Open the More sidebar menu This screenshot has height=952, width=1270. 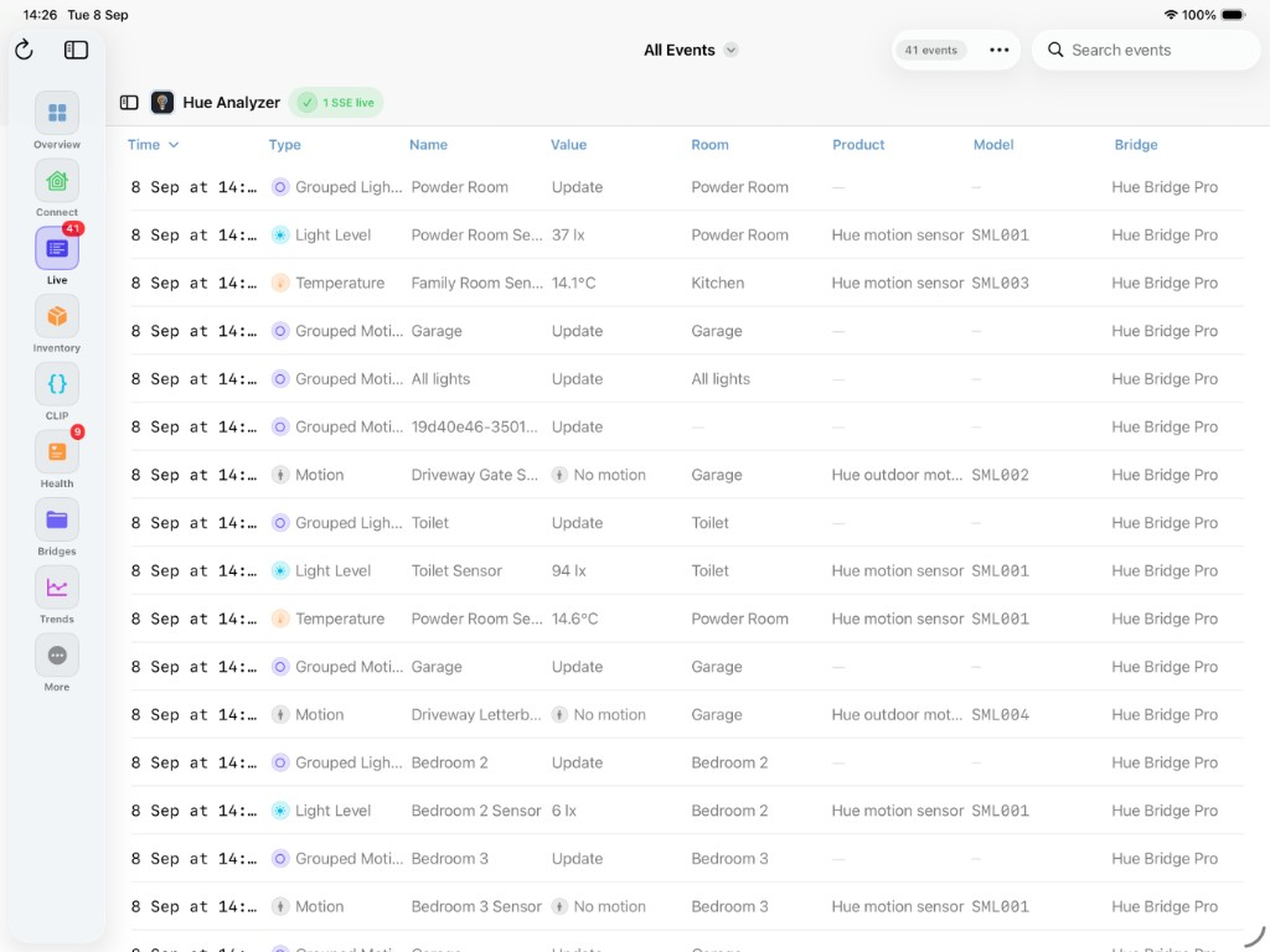pos(57,655)
